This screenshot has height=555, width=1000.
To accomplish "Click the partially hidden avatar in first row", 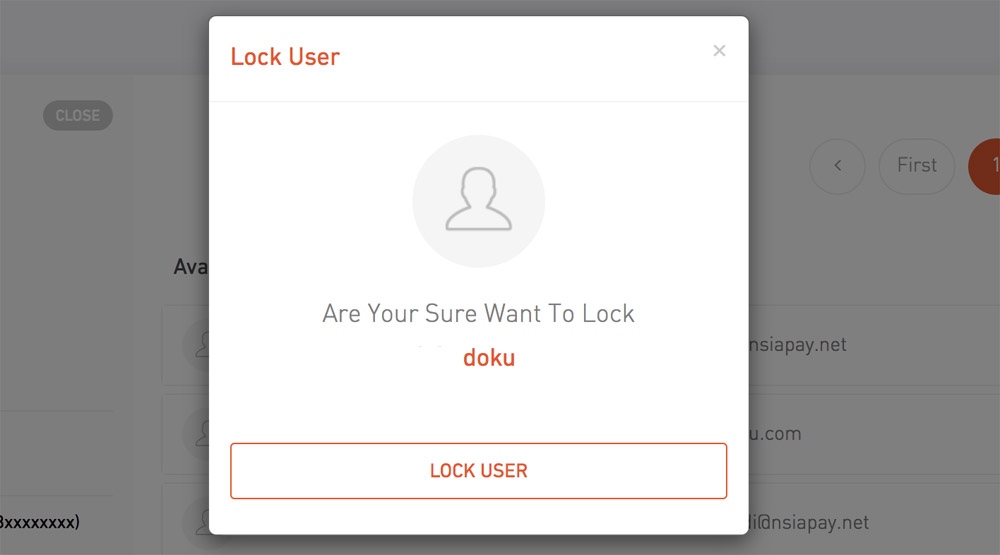I will (196, 345).
